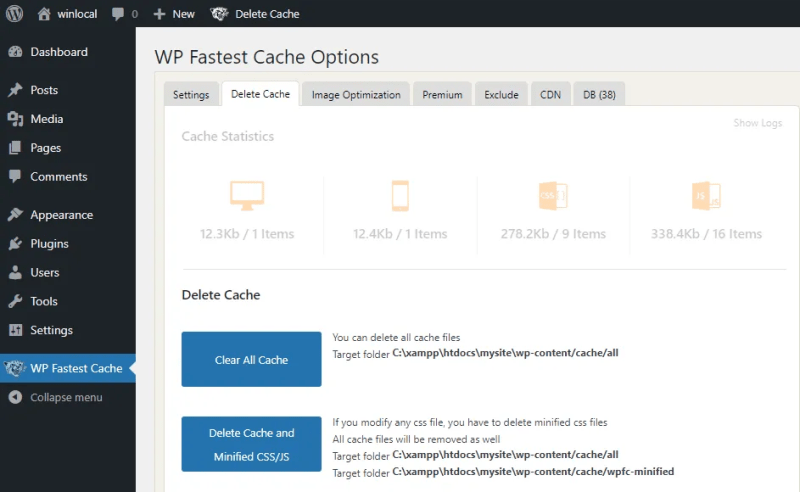Click Delete Cache and Minified CSS/JS button
The height and width of the screenshot is (492, 800).
pyautogui.click(x=252, y=444)
